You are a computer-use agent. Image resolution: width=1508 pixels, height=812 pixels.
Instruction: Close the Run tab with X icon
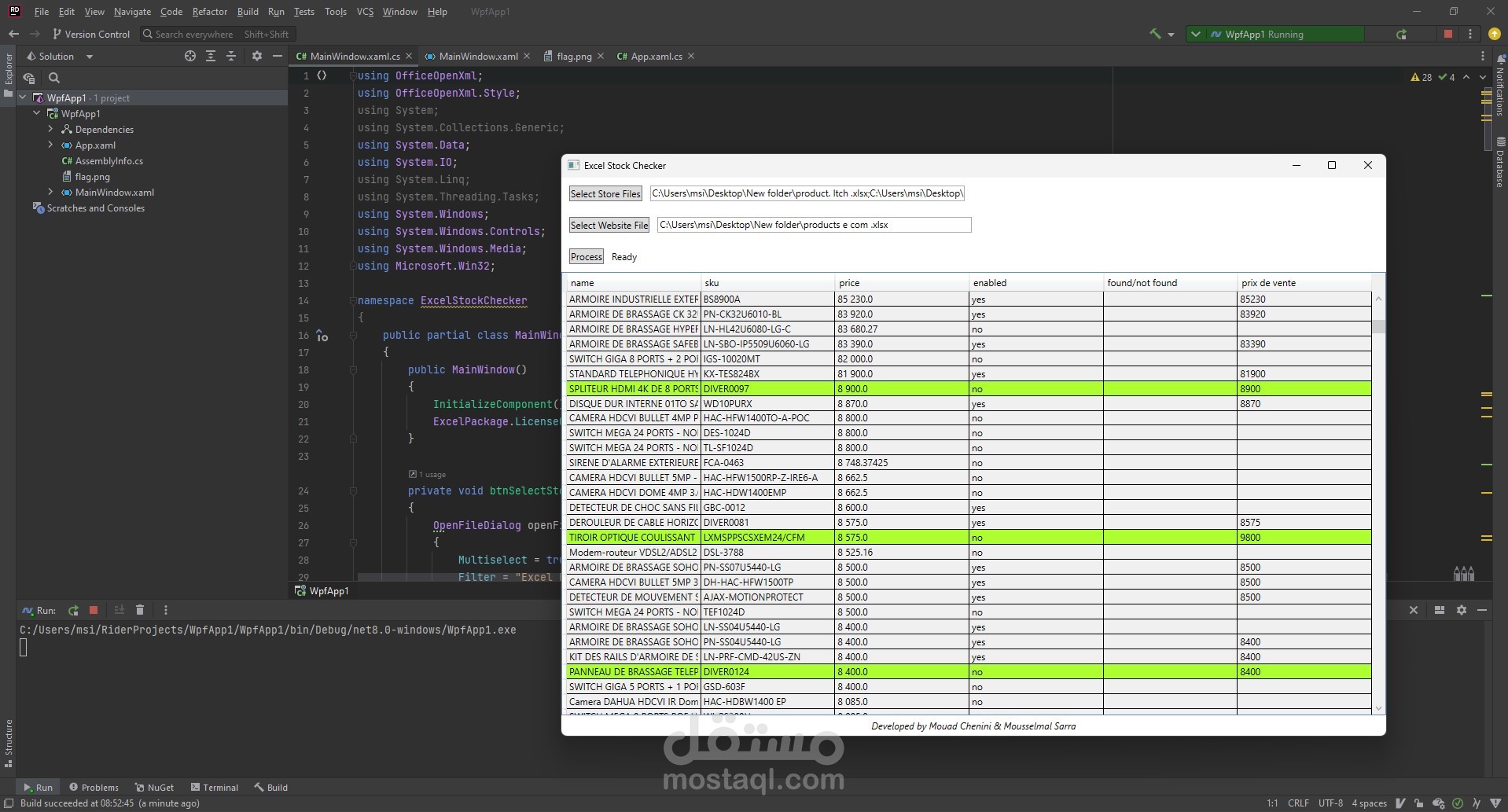1414,610
